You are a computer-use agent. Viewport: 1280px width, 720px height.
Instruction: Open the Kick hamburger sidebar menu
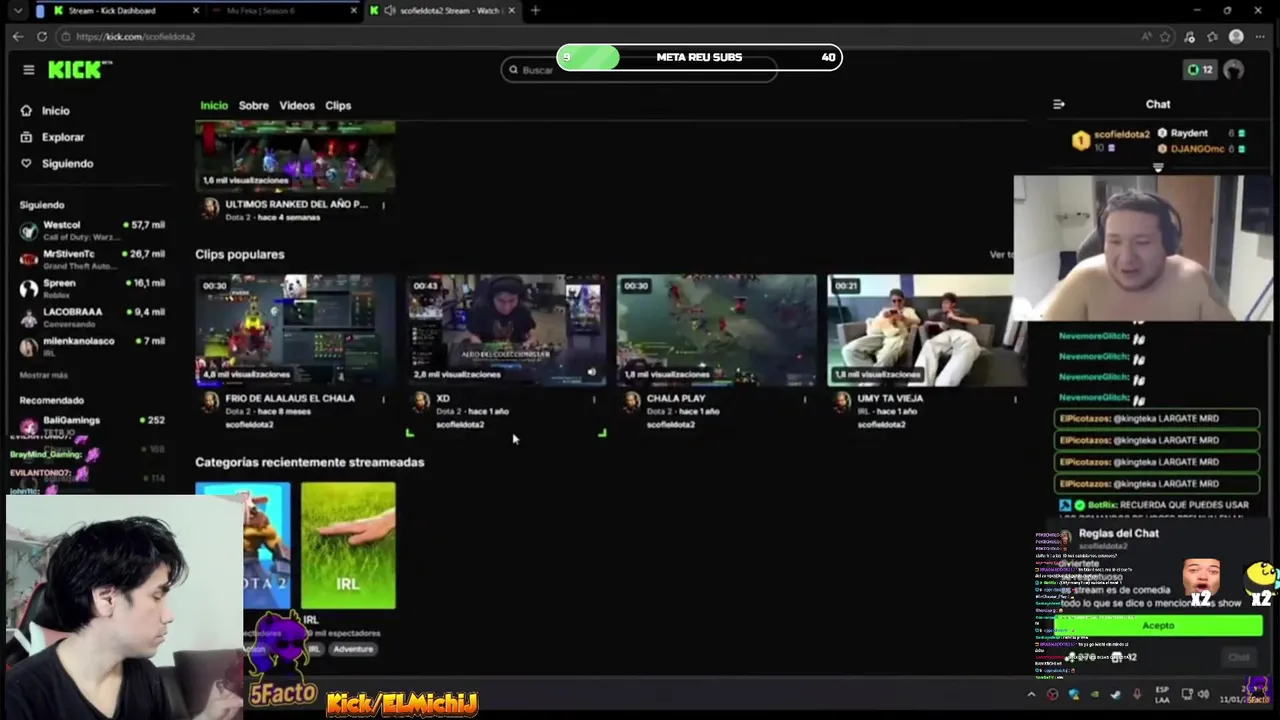click(x=29, y=69)
